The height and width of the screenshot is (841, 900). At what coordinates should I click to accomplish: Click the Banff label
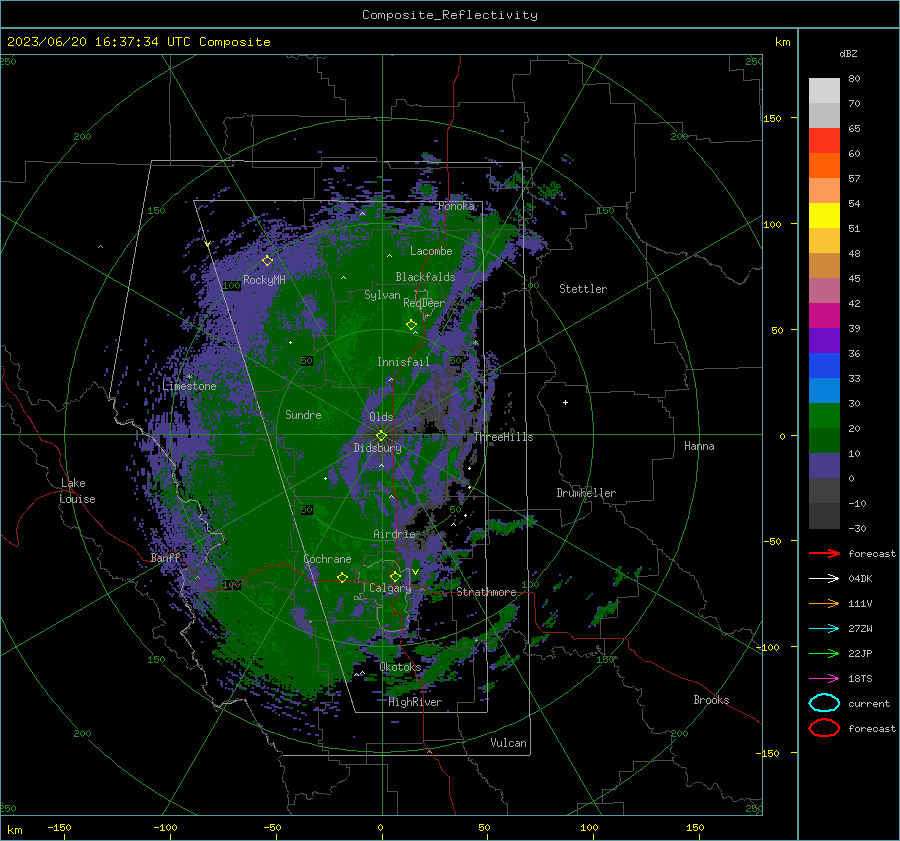pyautogui.click(x=165, y=558)
